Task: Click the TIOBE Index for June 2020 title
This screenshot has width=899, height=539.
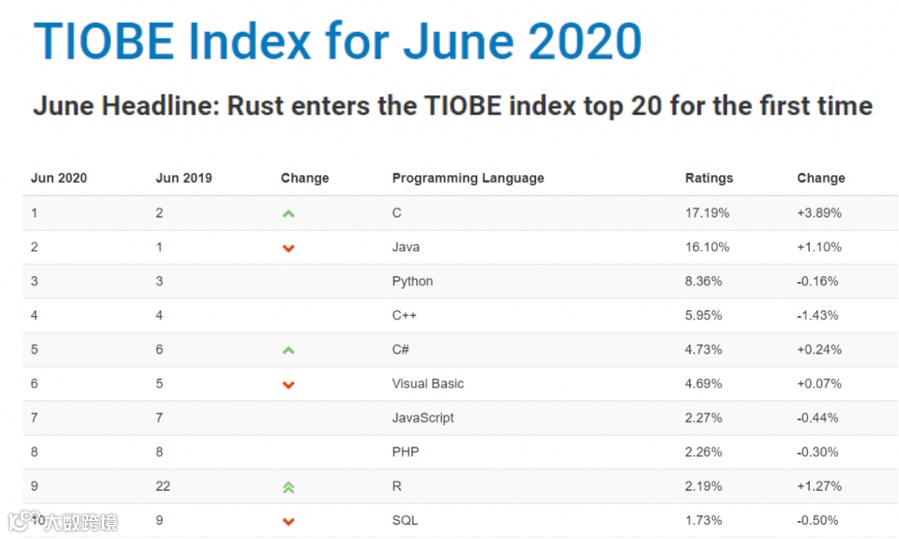Action: 338,41
